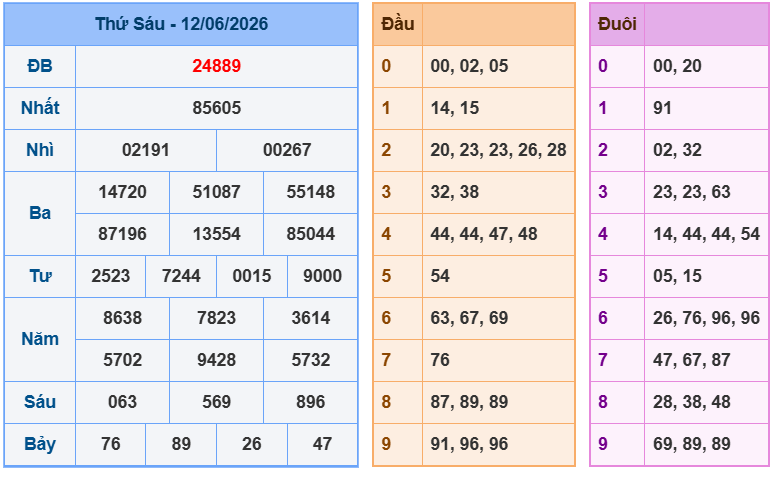Select the Năm prize number 5702
Image resolution: width=772 pixels, height=477 pixels.
tap(123, 360)
